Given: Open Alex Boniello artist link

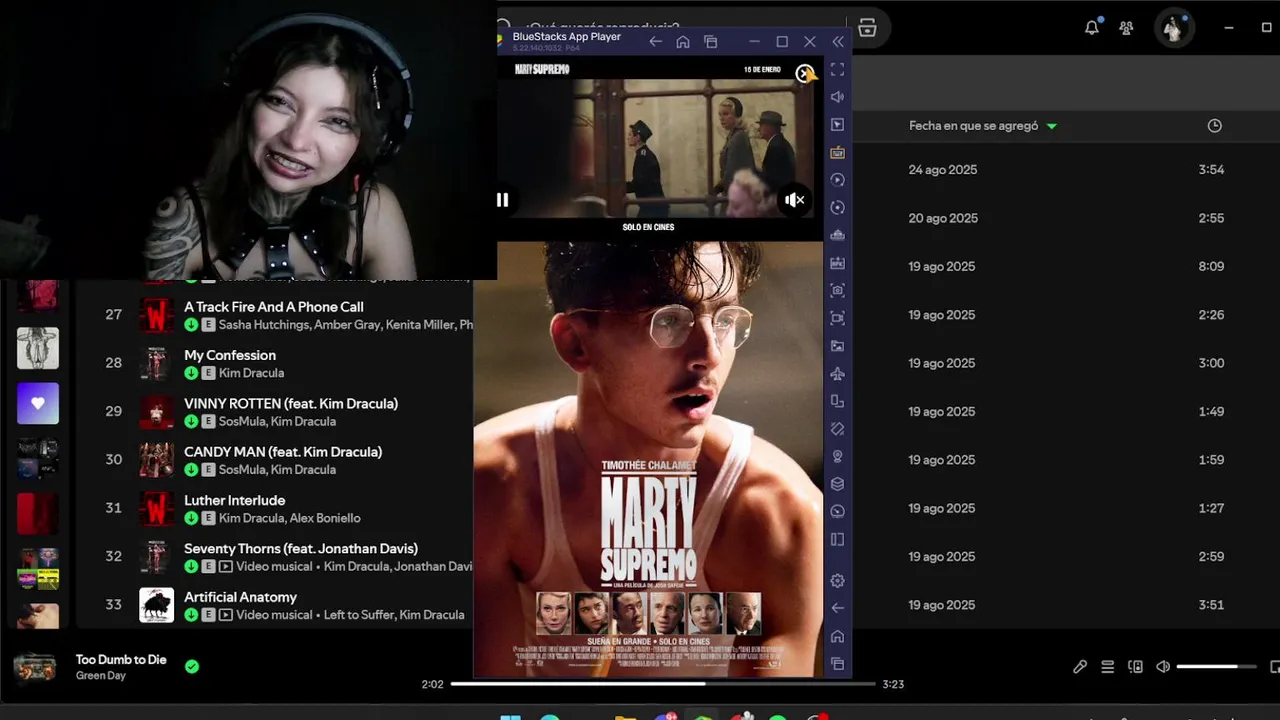Looking at the screenshot, I should click(x=326, y=518).
